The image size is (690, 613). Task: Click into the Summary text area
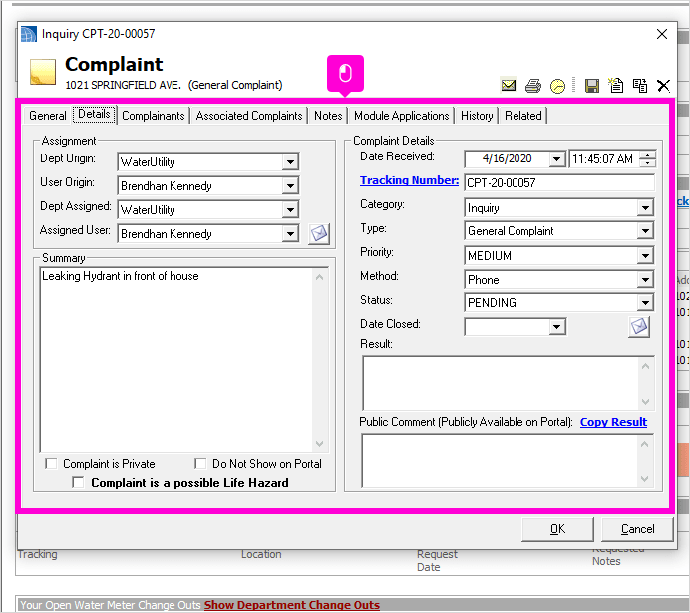176,360
